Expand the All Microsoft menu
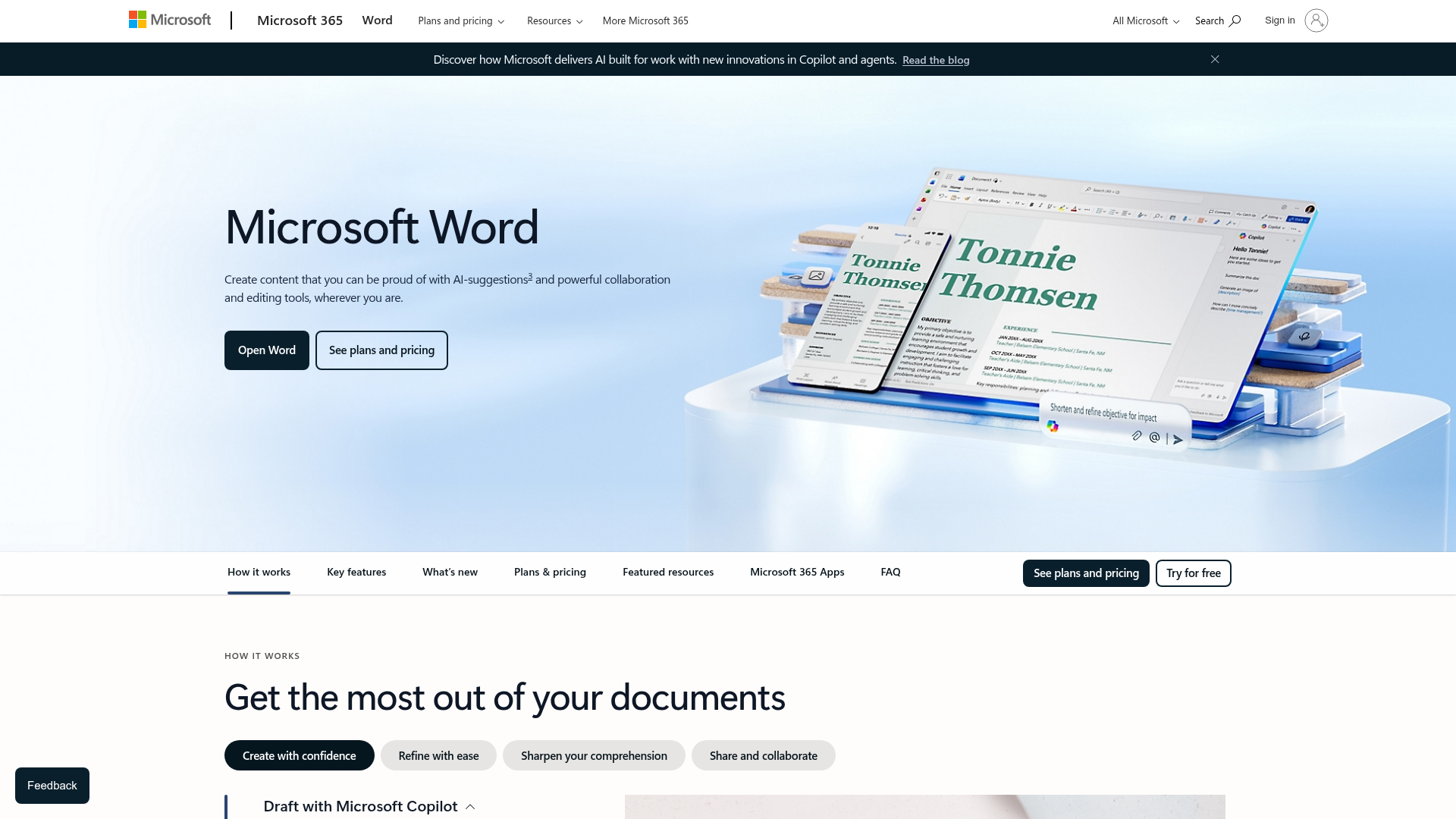 coord(1144,20)
